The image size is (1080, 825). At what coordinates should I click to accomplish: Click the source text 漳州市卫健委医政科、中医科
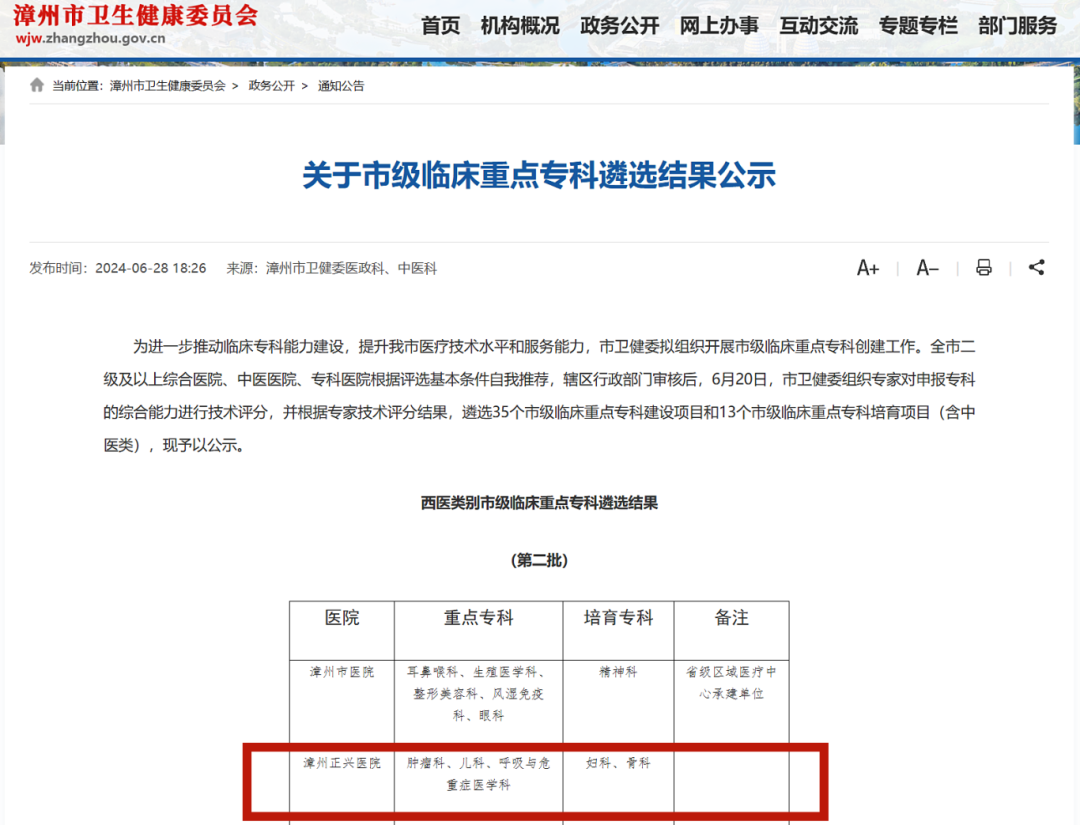(x=351, y=269)
